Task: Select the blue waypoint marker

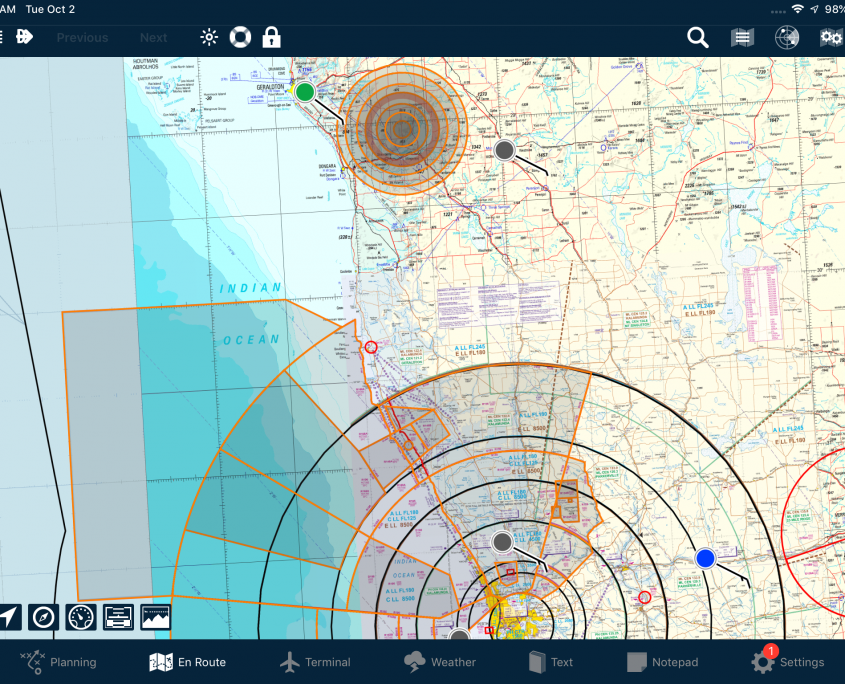Action: point(705,558)
